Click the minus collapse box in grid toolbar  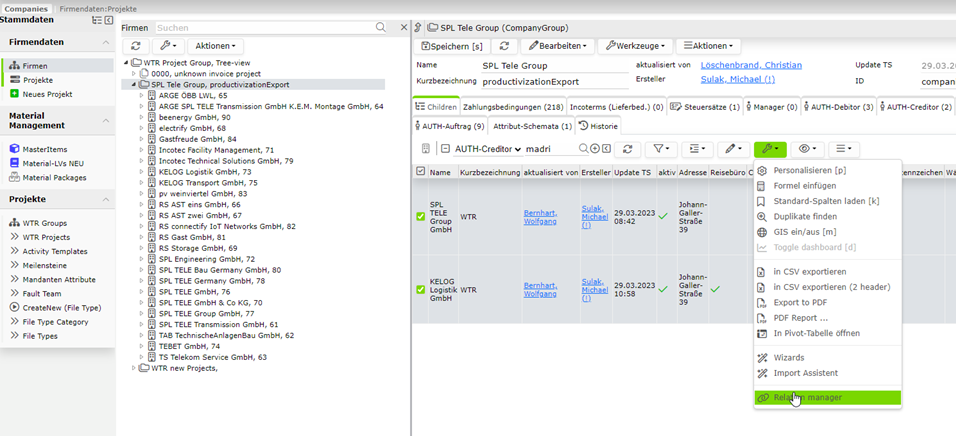(446, 149)
